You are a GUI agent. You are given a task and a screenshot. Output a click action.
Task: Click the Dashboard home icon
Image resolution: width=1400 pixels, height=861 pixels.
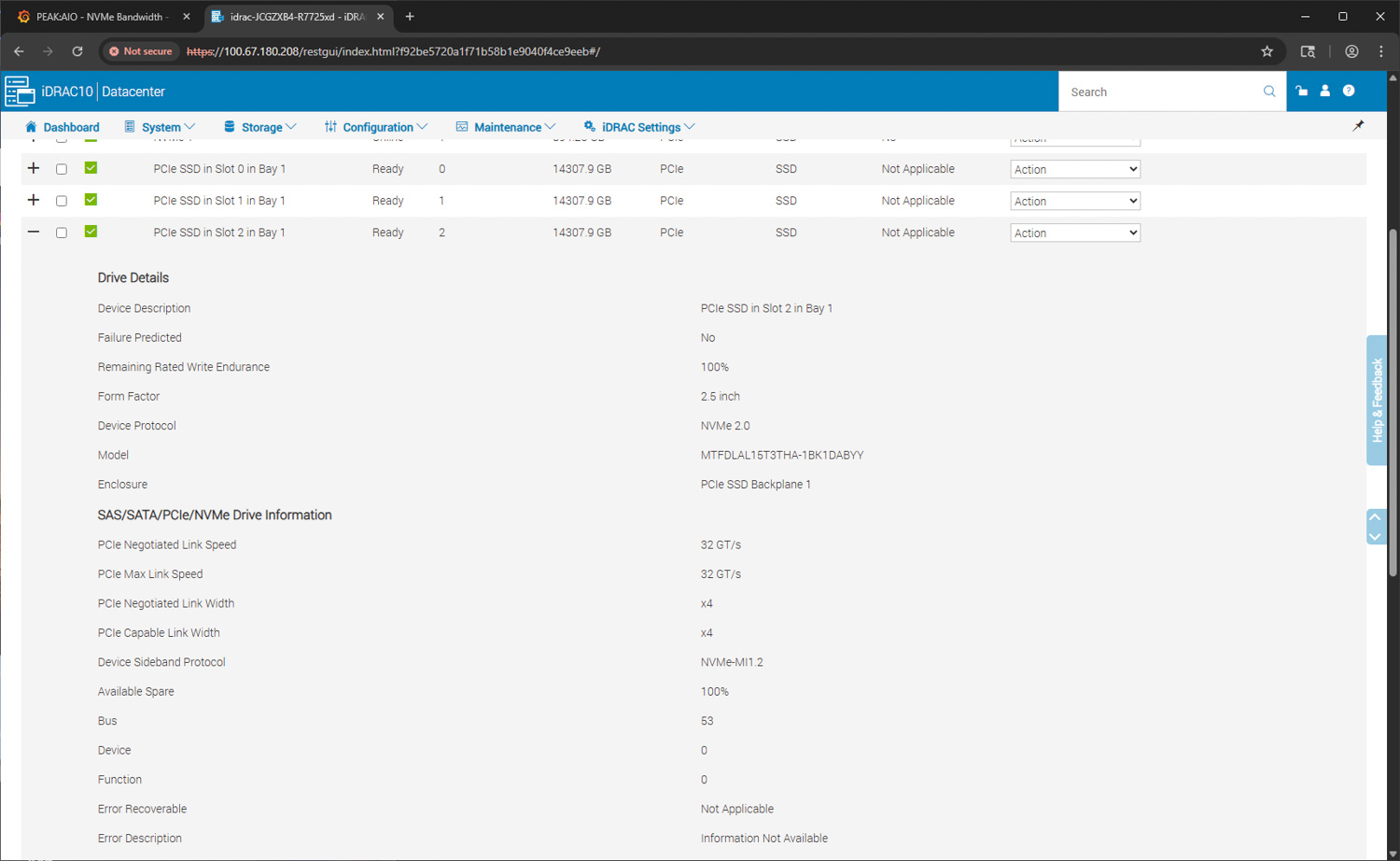(31, 127)
